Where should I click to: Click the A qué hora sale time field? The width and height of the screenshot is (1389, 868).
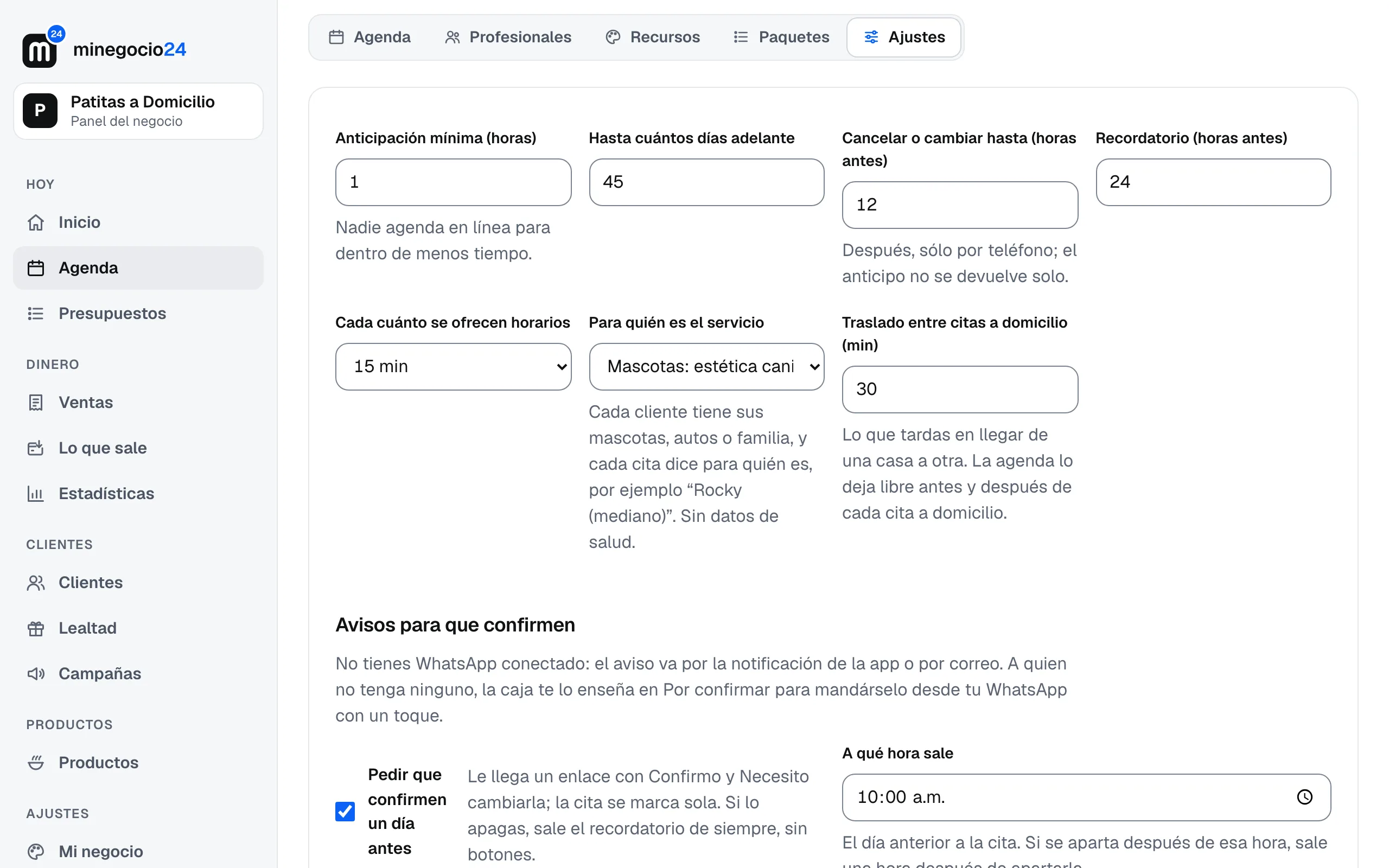[x=1086, y=797]
